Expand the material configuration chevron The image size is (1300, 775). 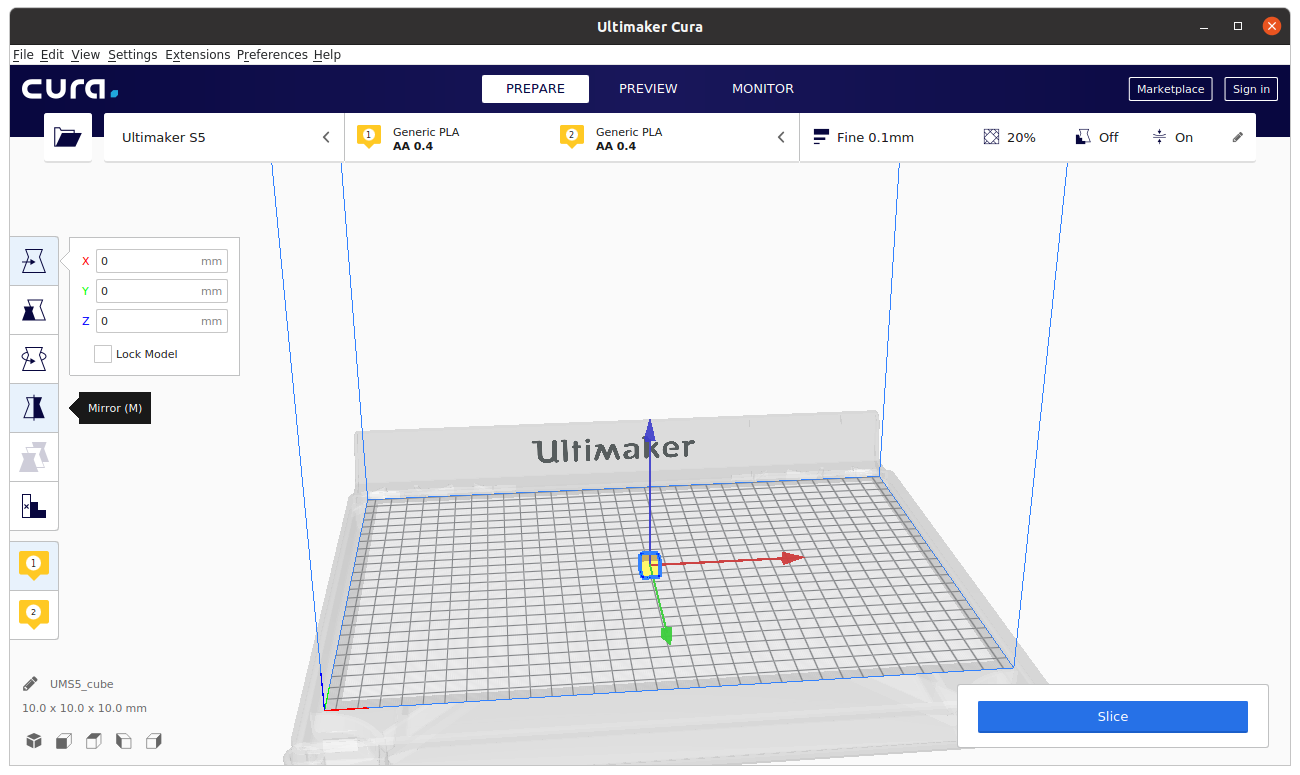pyautogui.click(x=781, y=137)
